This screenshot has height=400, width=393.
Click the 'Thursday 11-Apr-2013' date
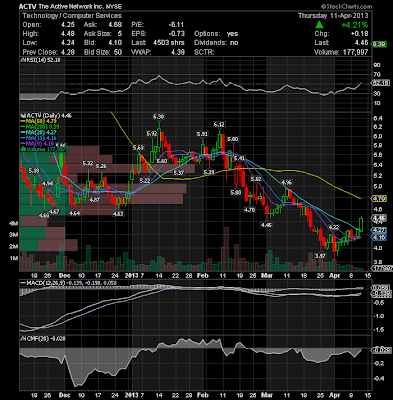333,16
